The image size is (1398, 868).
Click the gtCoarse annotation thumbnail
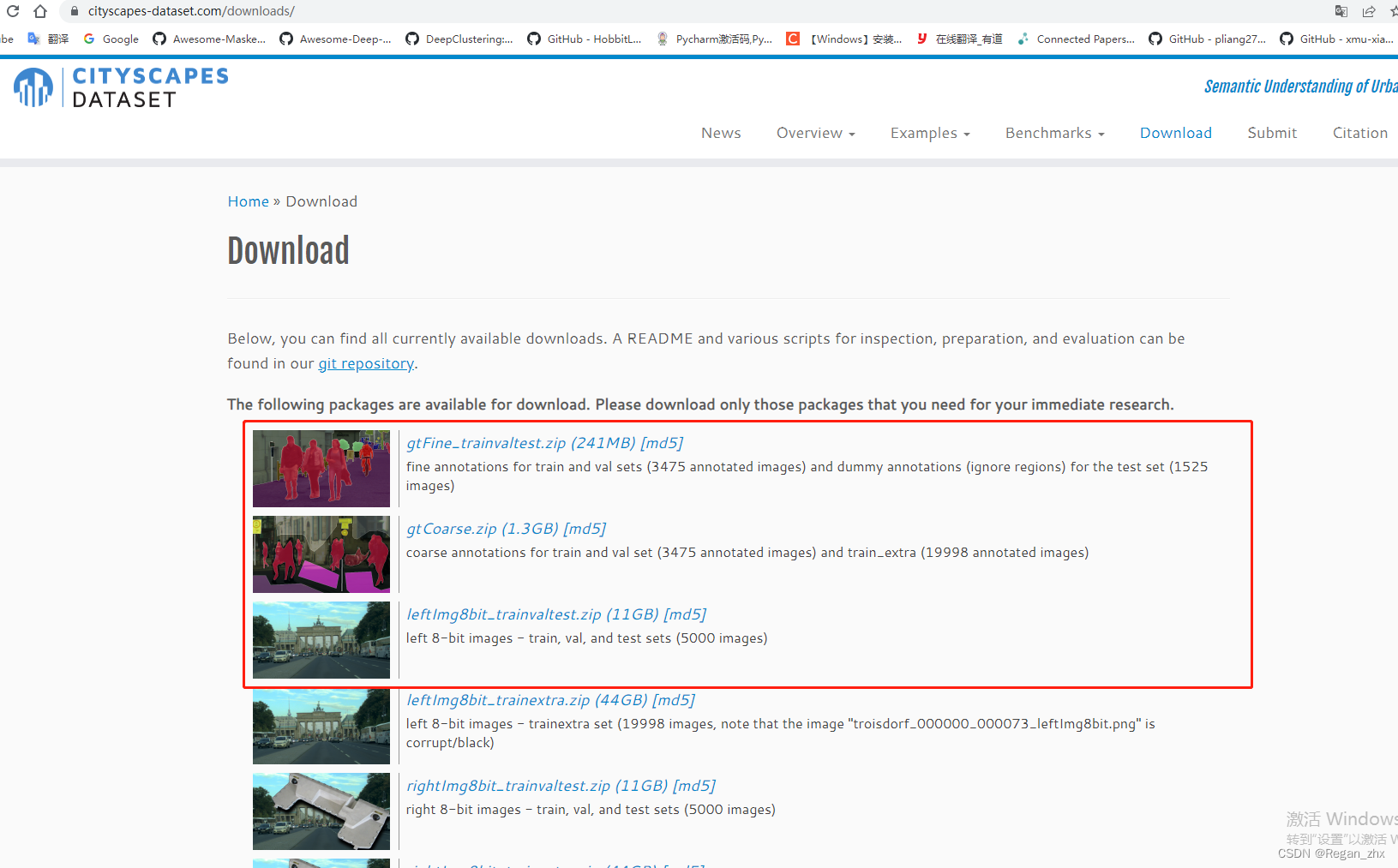[321, 554]
